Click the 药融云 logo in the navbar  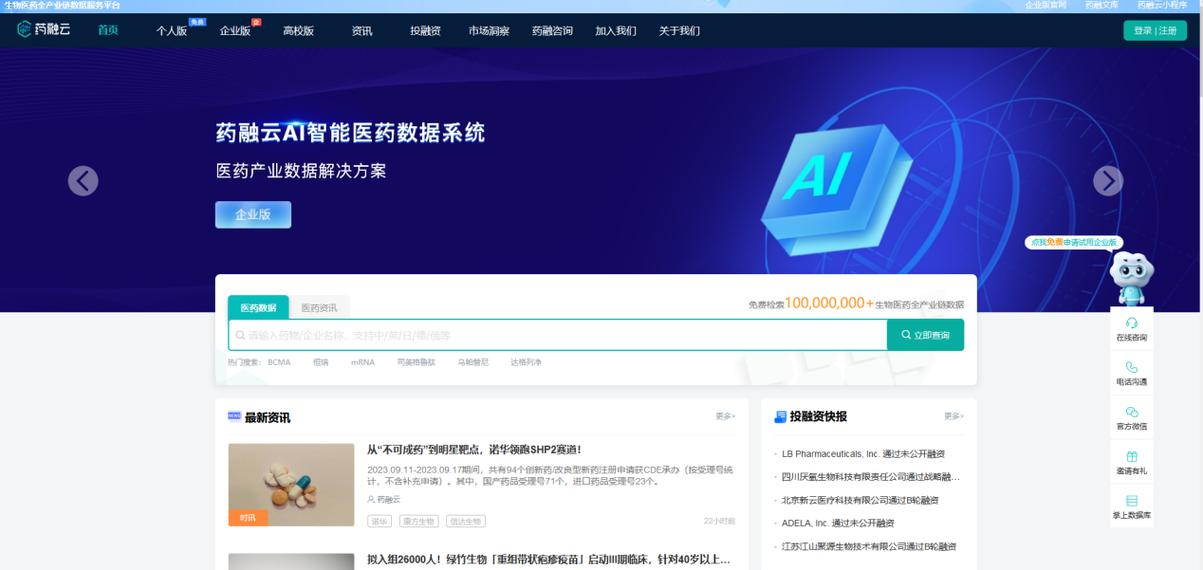[x=44, y=30]
